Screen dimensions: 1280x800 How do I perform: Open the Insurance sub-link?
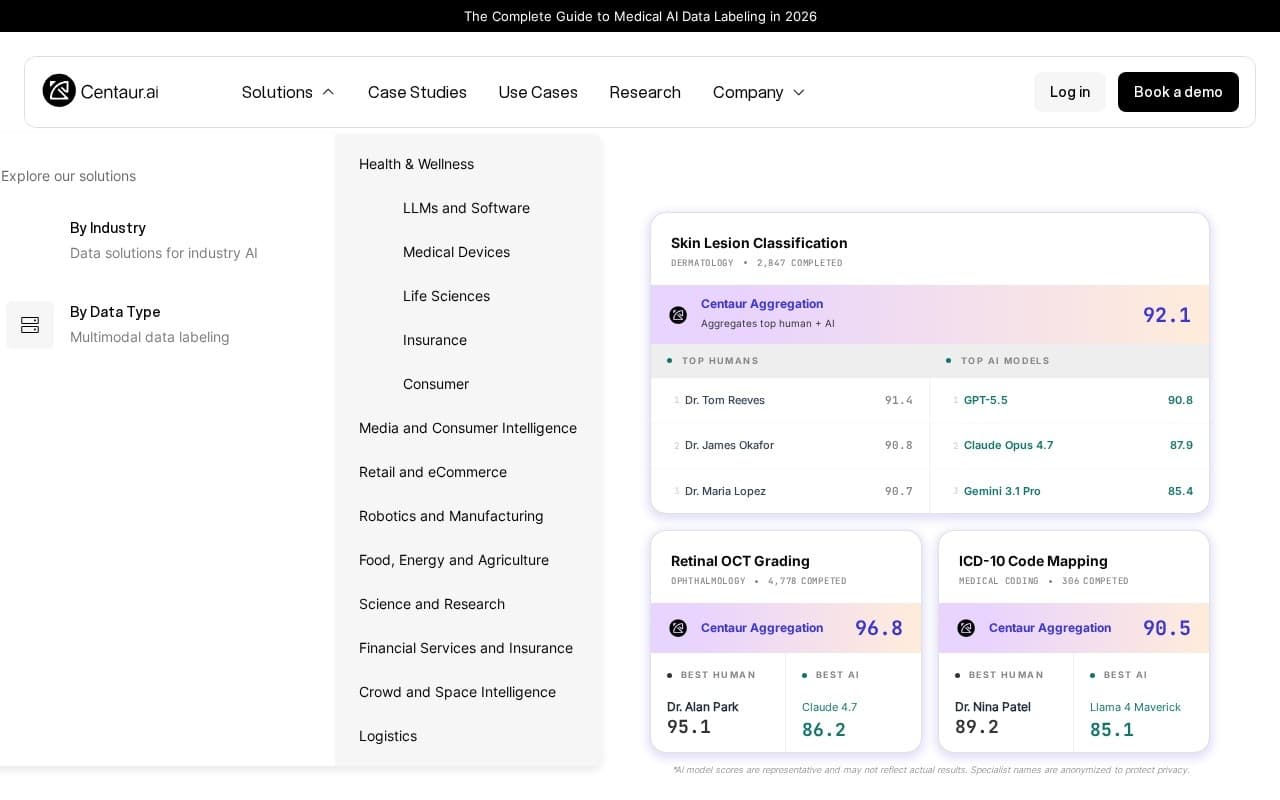tap(435, 340)
